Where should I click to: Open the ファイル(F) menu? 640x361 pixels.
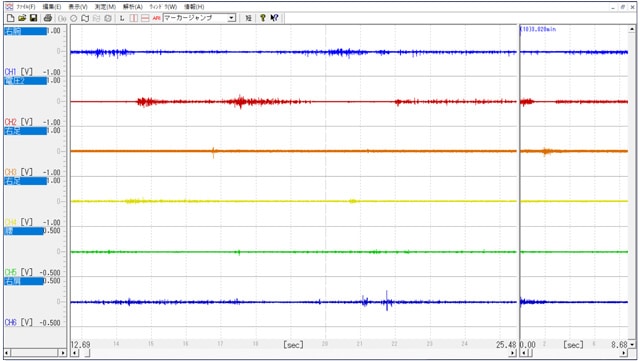point(26,7)
